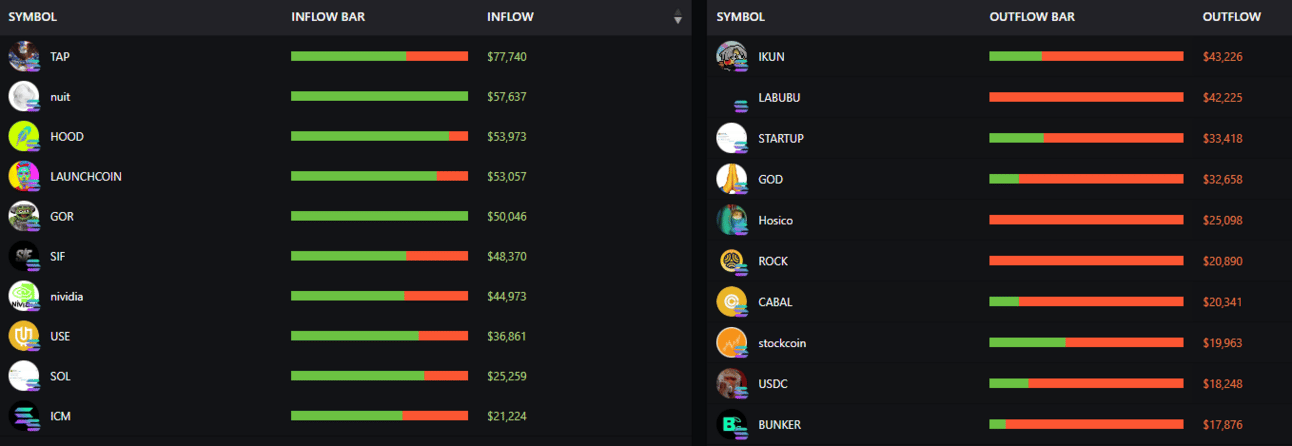Click the nuit inflow bar
Viewport: 1292px width, 446px height.
coord(379,96)
